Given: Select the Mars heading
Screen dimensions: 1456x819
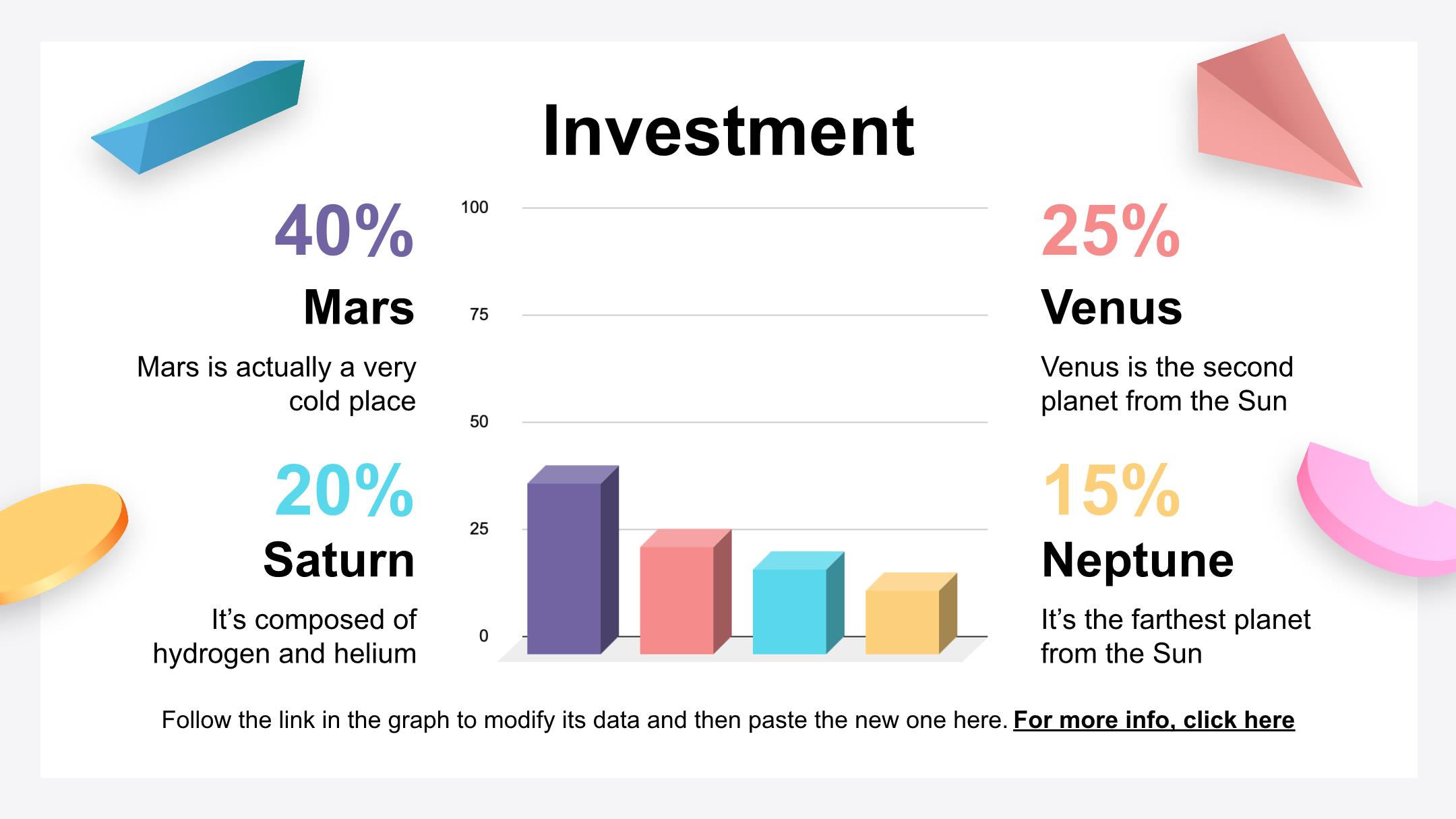Looking at the screenshot, I should [x=359, y=307].
